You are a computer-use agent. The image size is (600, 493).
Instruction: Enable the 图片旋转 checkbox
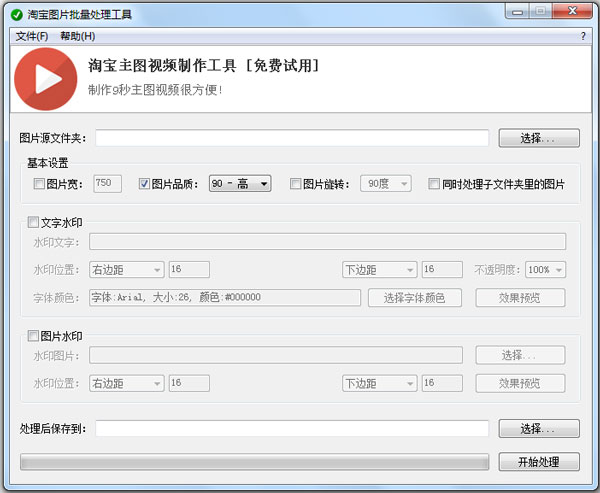click(295, 184)
